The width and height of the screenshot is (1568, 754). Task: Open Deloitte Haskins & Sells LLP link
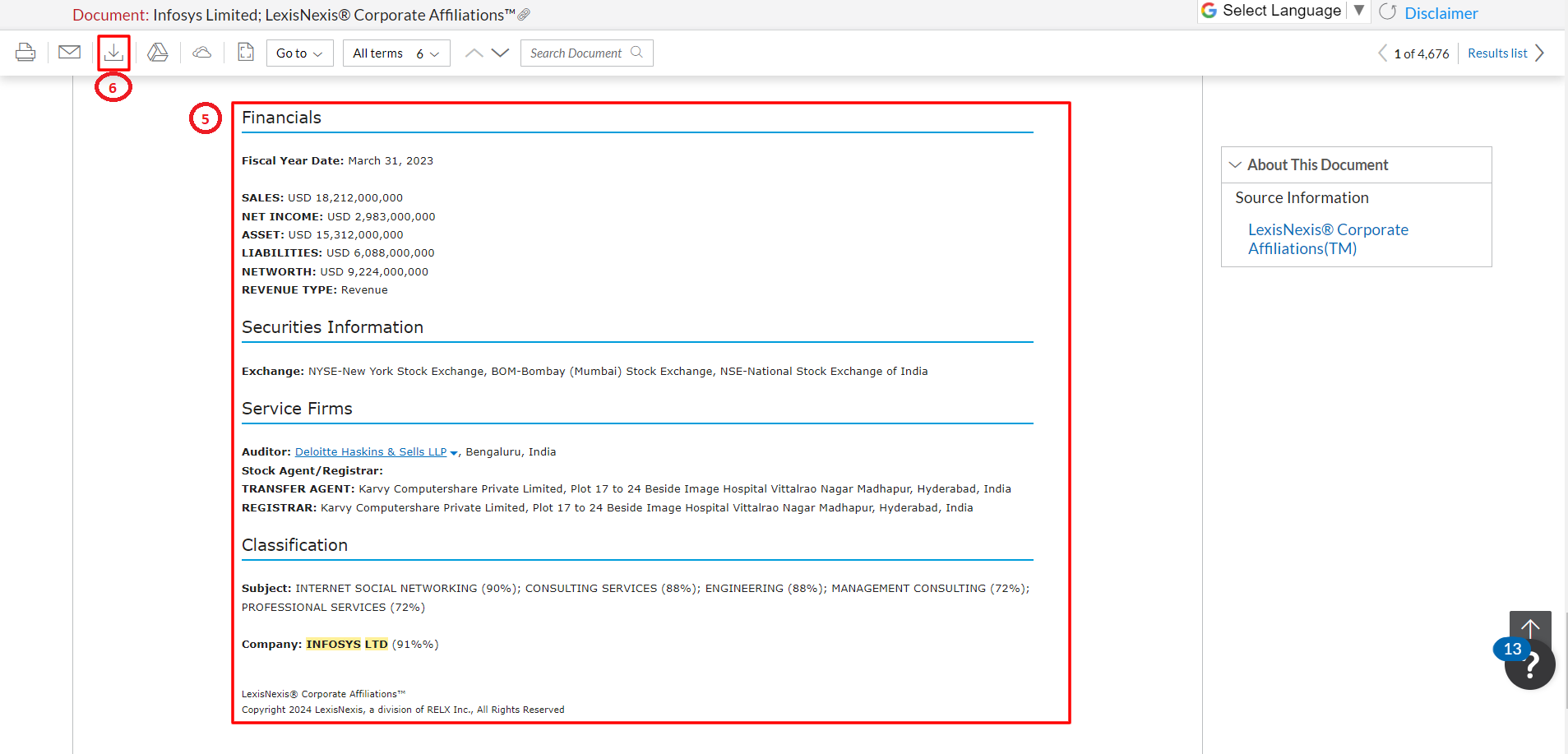(371, 452)
